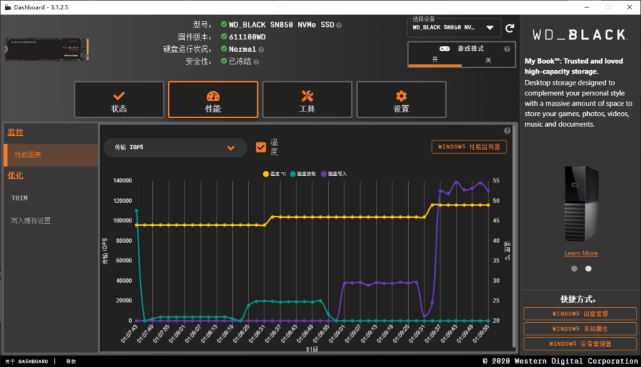Select the first ad carousel dot

tap(574, 269)
